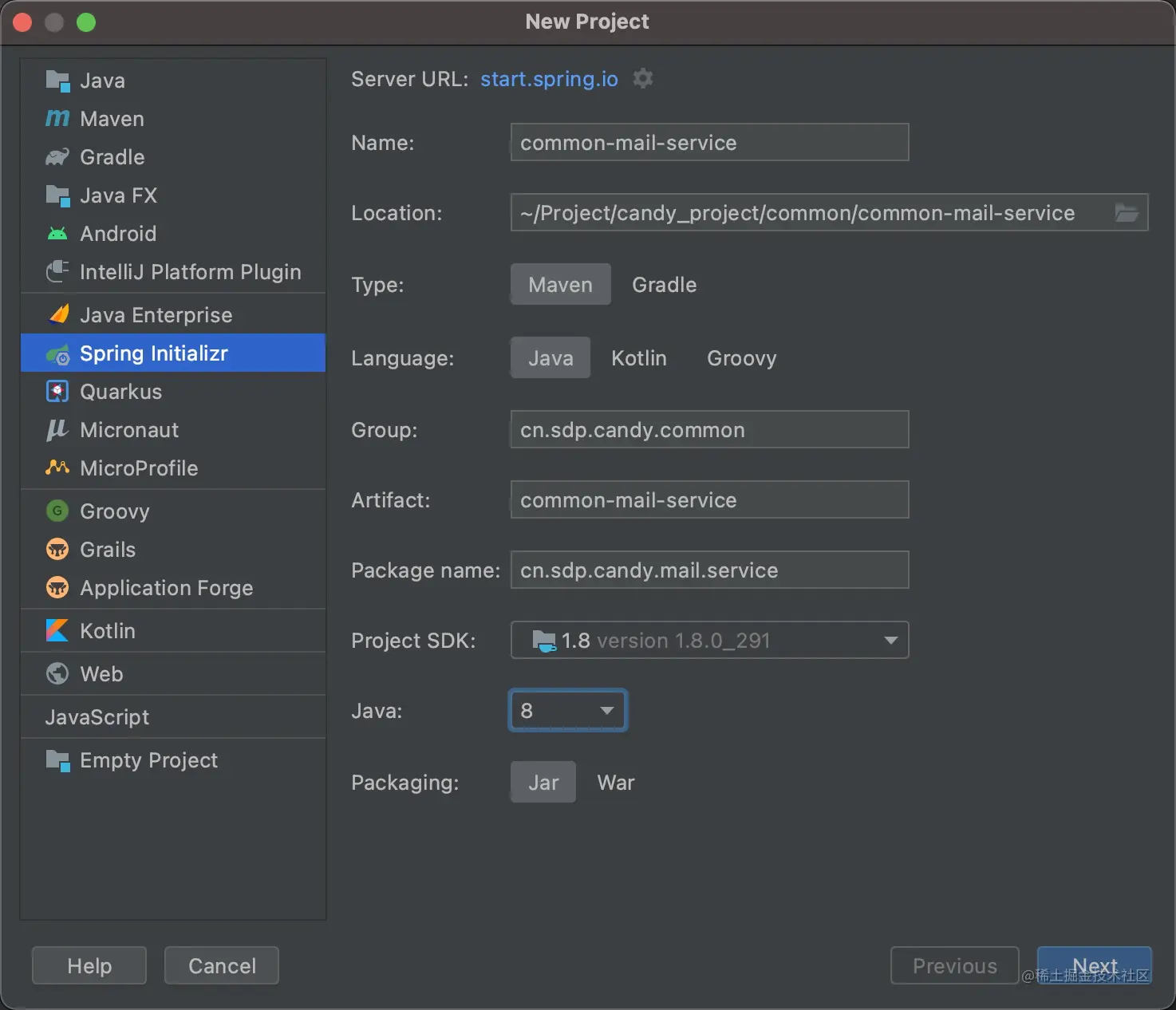This screenshot has height=1010, width=1176.
Task: Click the Java FX folder icon
Action: pos(57,195)
